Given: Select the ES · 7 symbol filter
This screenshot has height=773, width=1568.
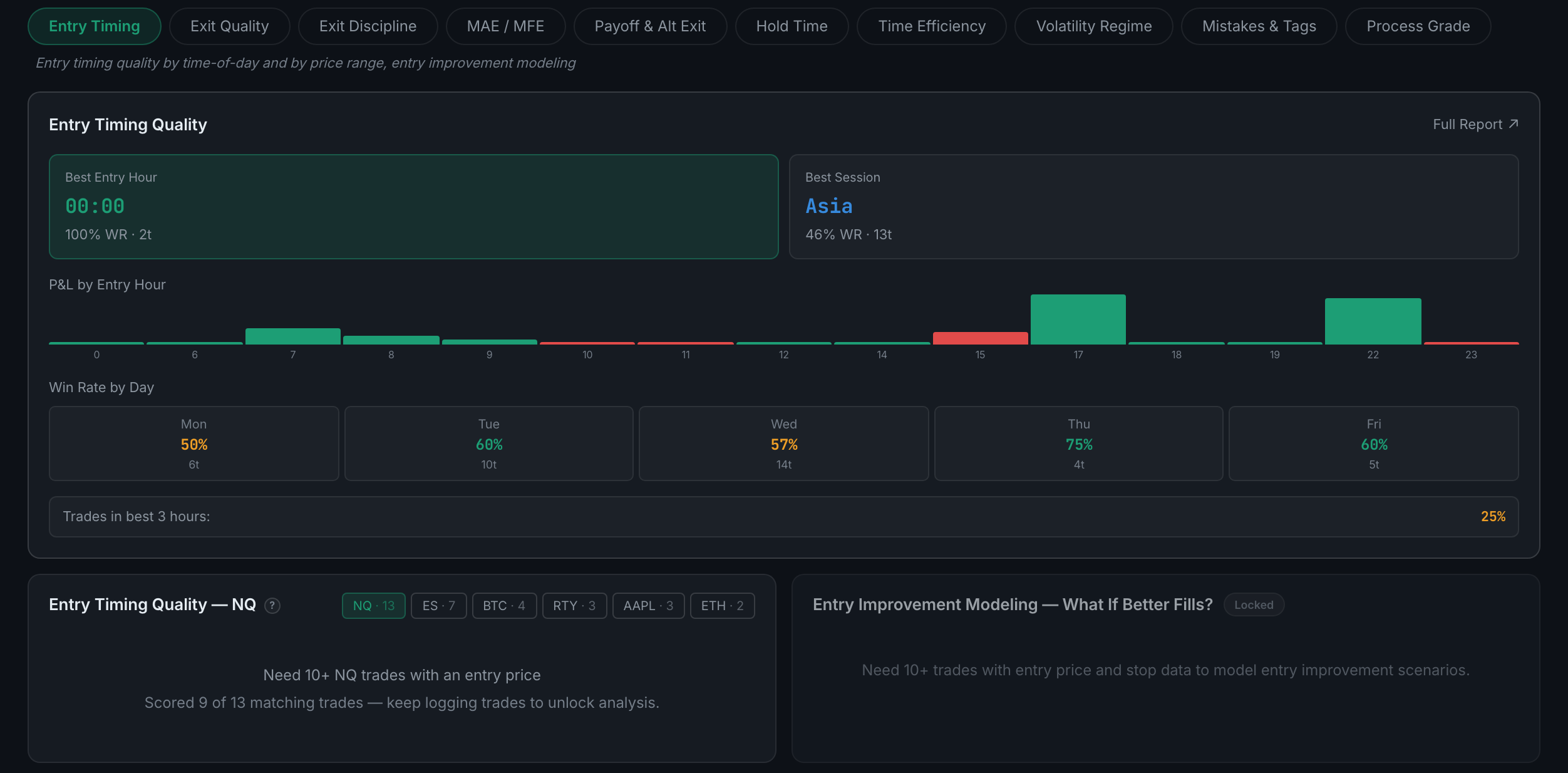Looking at the screenshot, I should [x=438, y=606].
